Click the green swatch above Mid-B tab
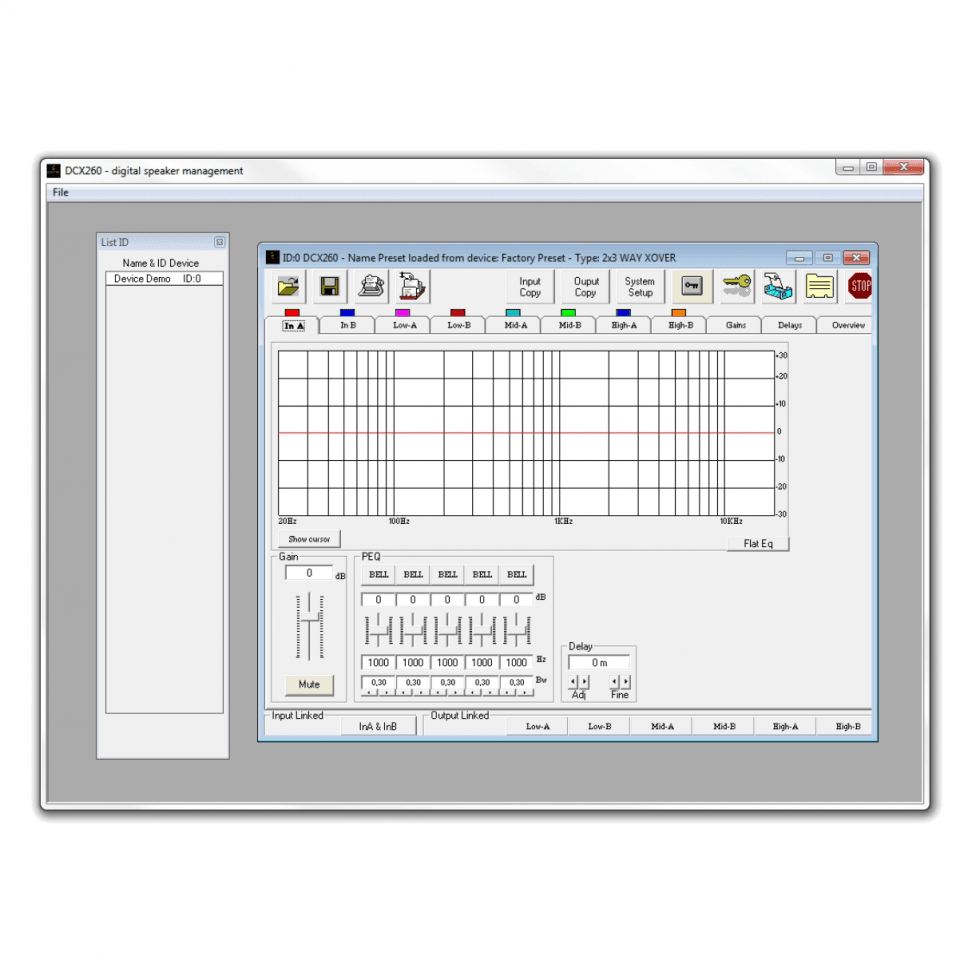Viewport: 960px width, 960px height. point(568,313)
